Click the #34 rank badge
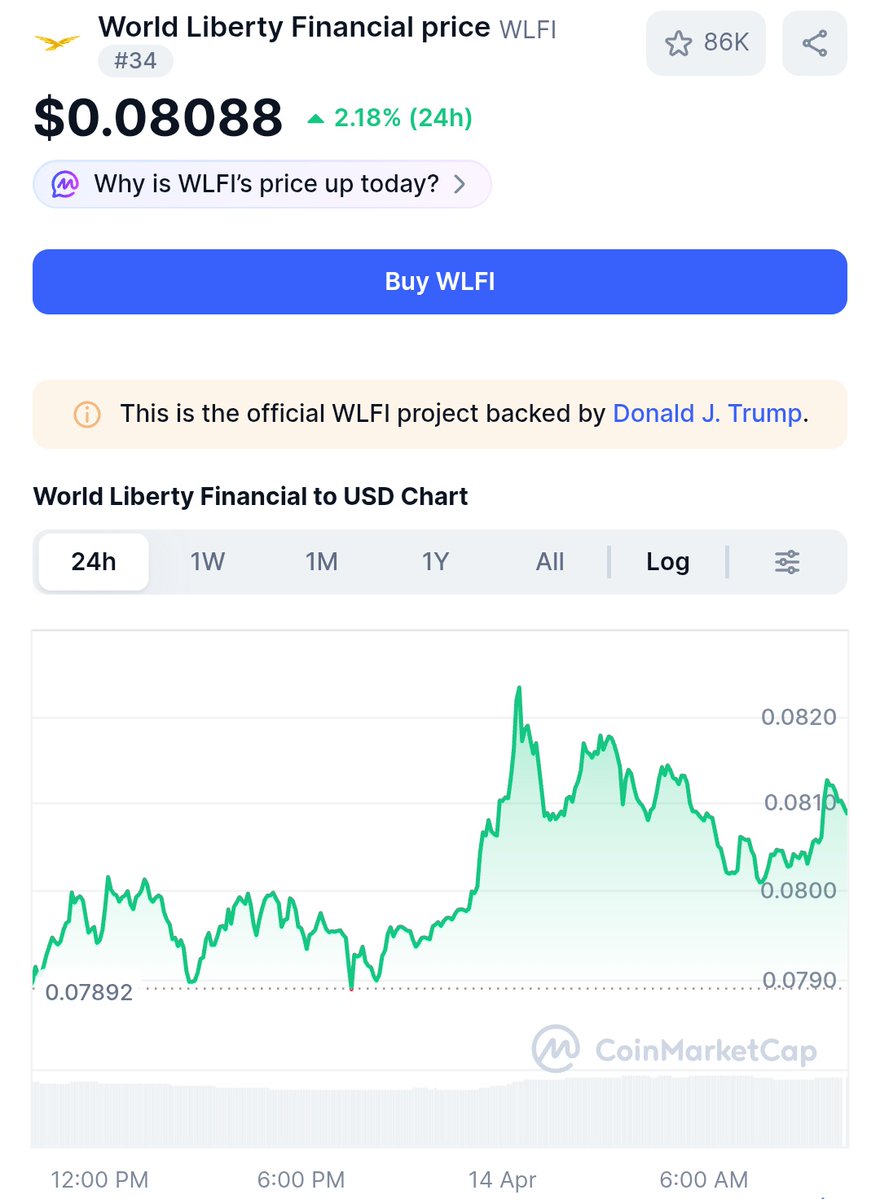This screenshot has width=880, height=1199. point(135,61)
